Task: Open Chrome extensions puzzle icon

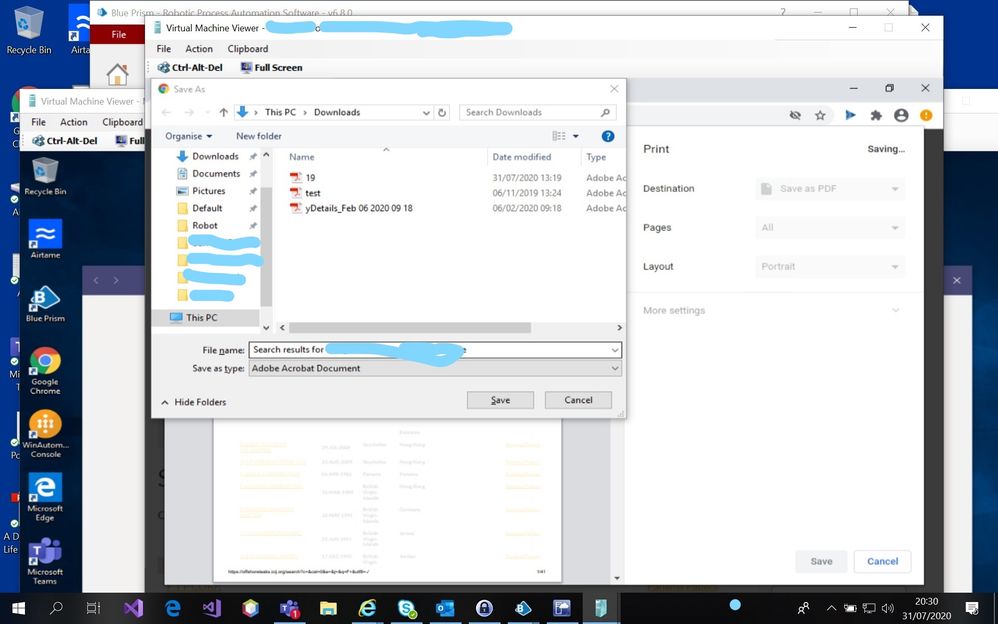Action: pyautogui.click(x=876, y=115)
